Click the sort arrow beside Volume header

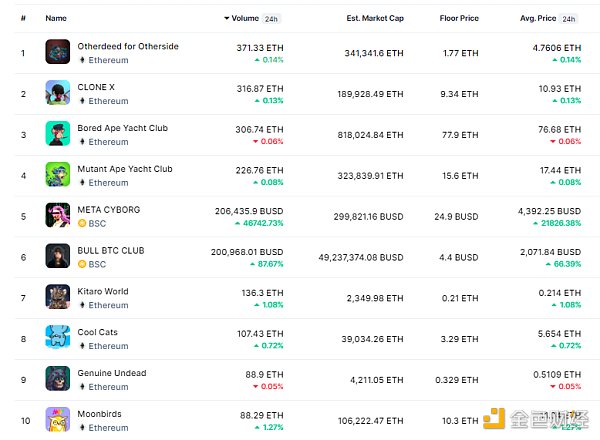click(x=226, y=18)
